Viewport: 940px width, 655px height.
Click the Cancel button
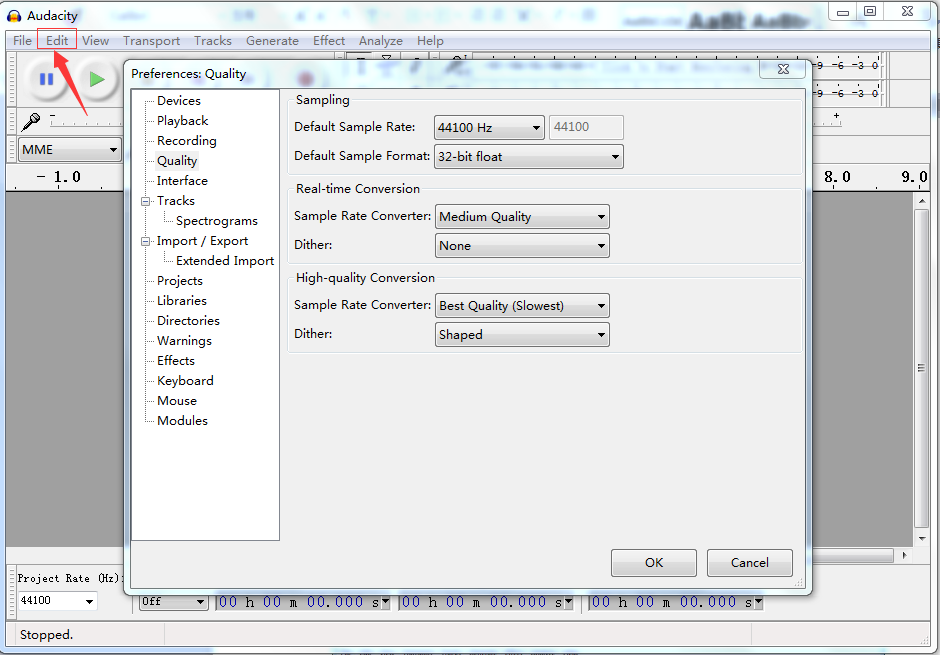749,563
